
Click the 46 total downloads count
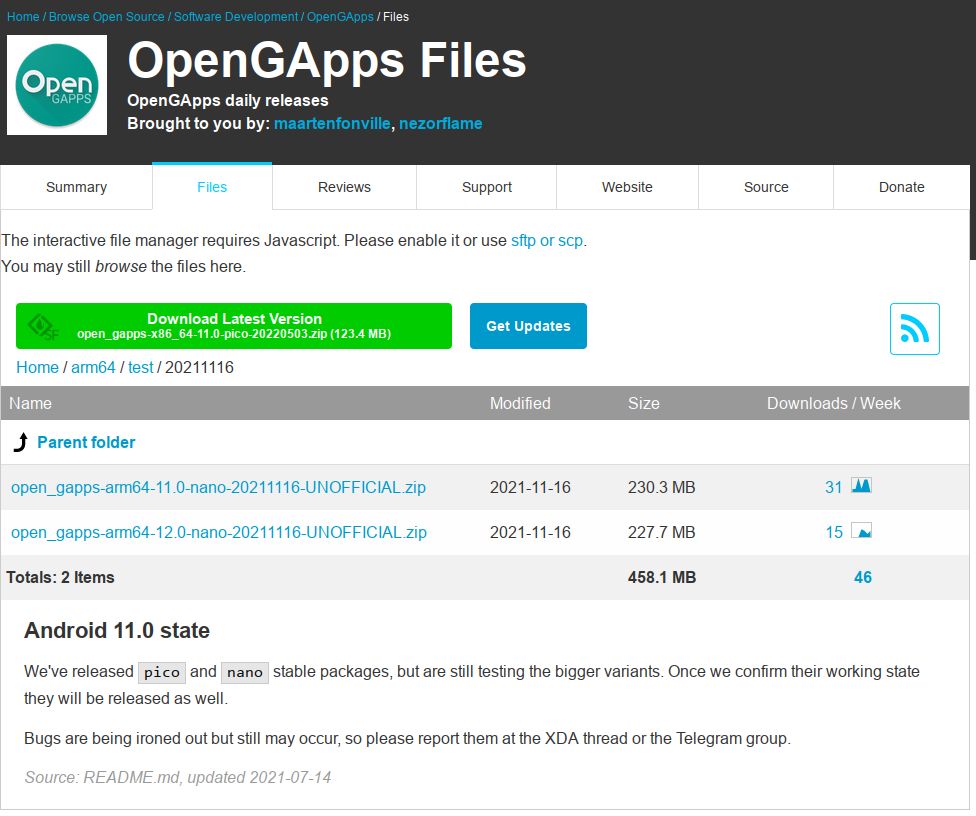[863, 577]
